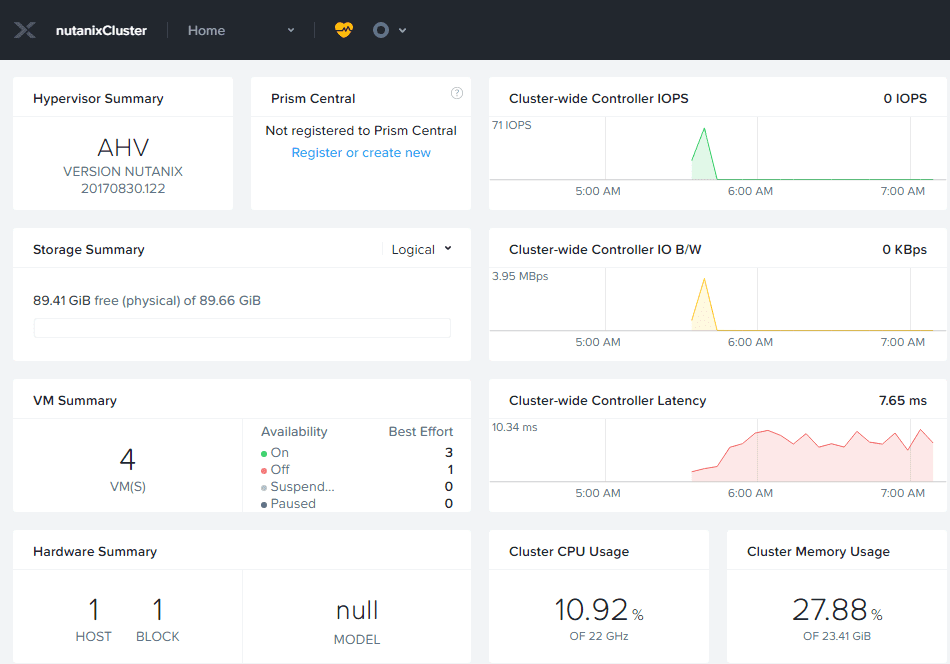Click the Register or create new link
Screen dimensions: 950x664
(361, 153)
